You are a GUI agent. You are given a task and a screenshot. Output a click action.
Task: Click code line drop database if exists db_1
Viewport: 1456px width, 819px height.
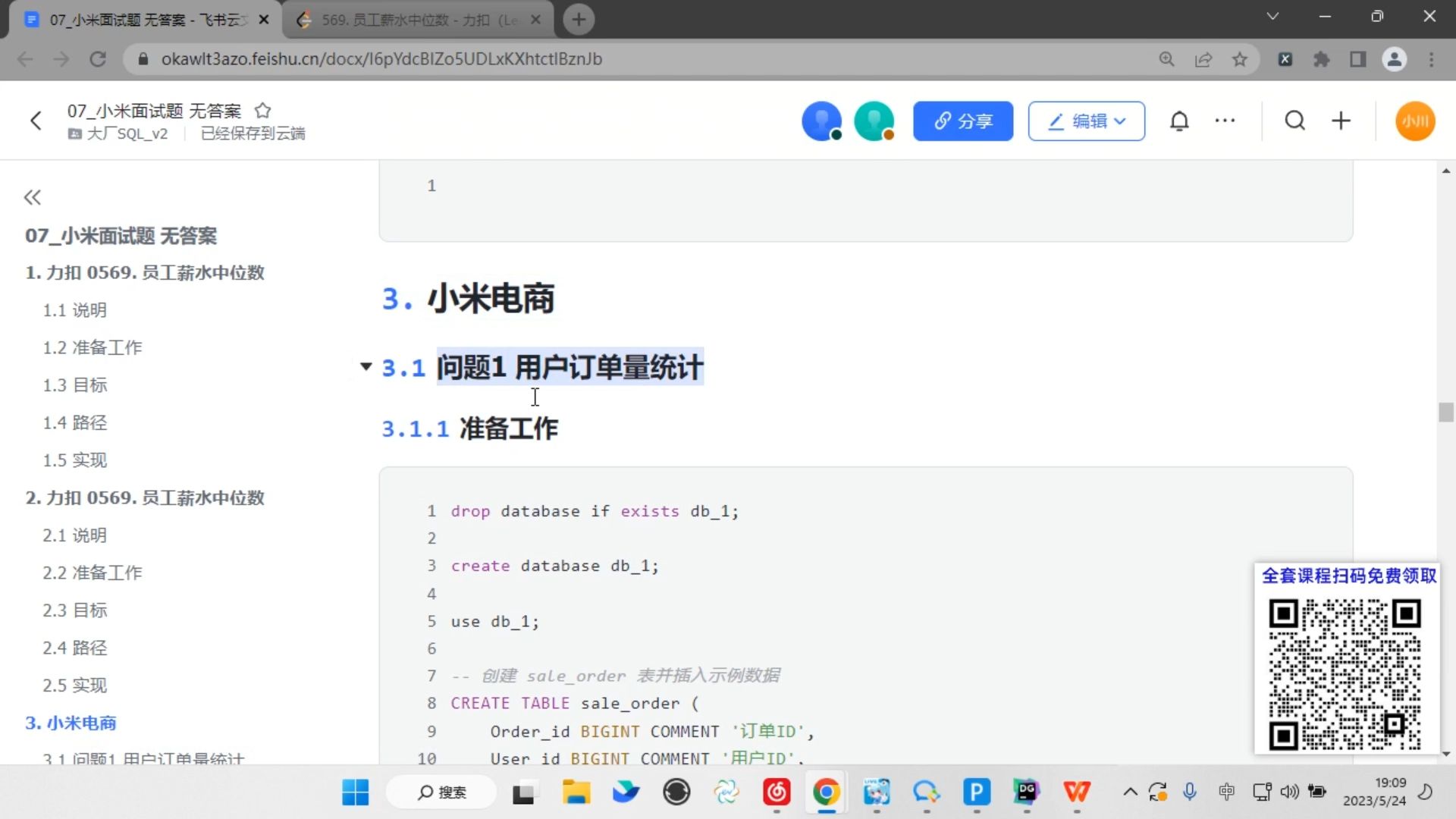click(x=595, y=511)
